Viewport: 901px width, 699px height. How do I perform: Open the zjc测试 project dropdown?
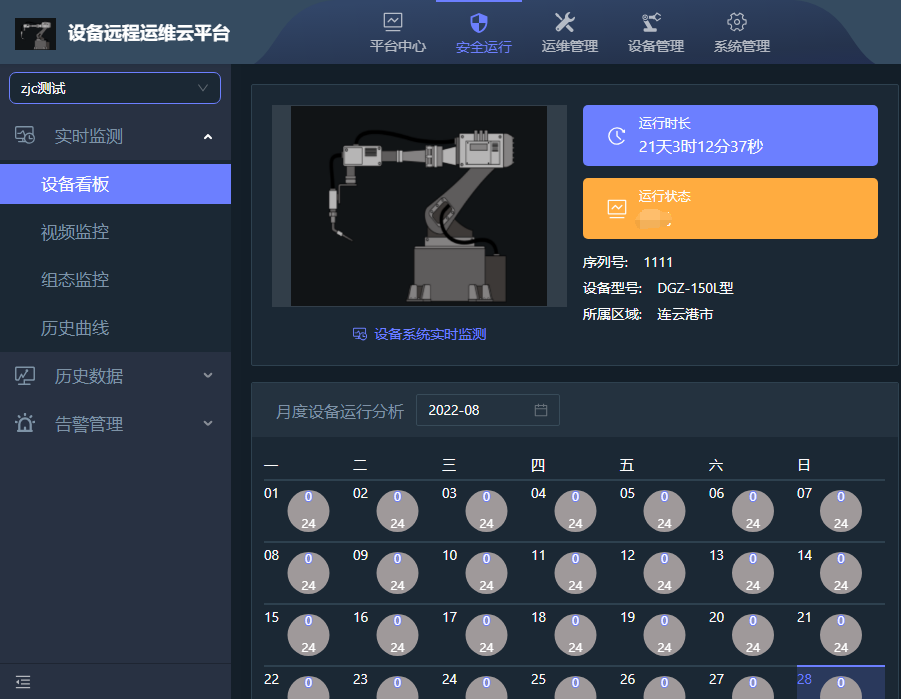tap(115, 88)
